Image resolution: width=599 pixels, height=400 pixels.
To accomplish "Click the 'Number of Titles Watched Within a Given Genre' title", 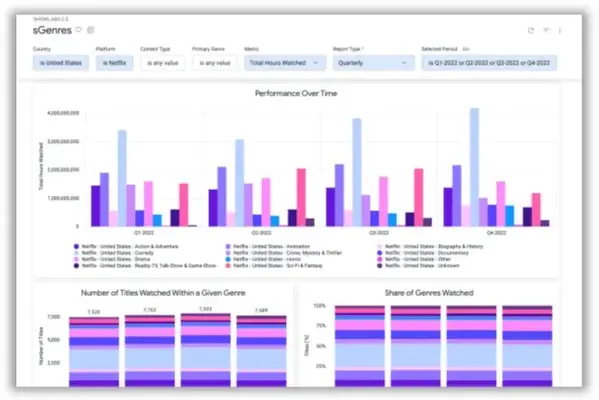I will (163, 293).
